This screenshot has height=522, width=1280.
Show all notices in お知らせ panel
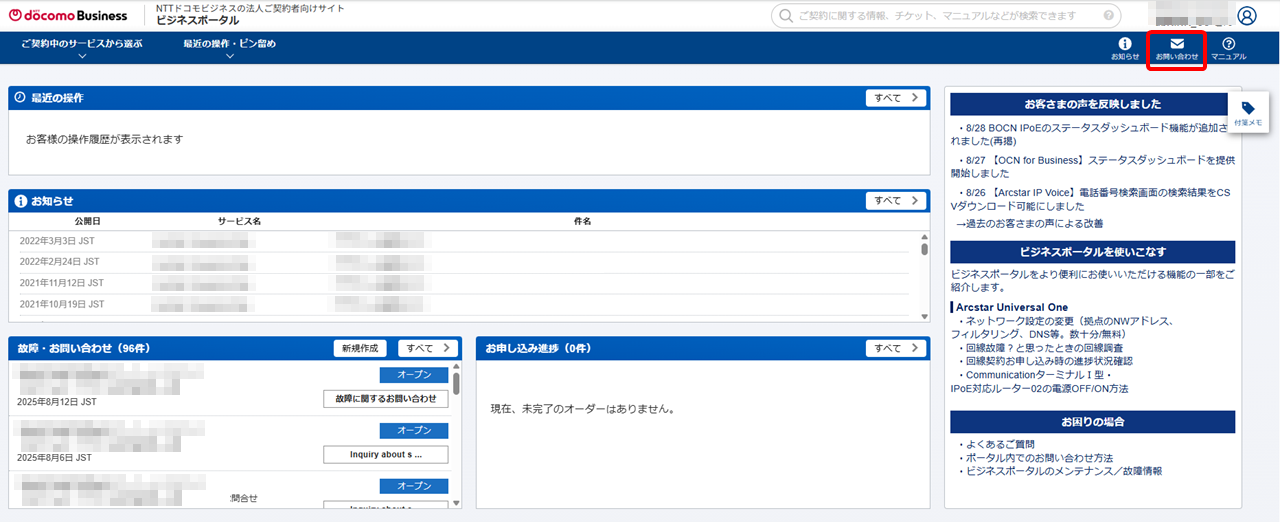(x=895, y=201)
